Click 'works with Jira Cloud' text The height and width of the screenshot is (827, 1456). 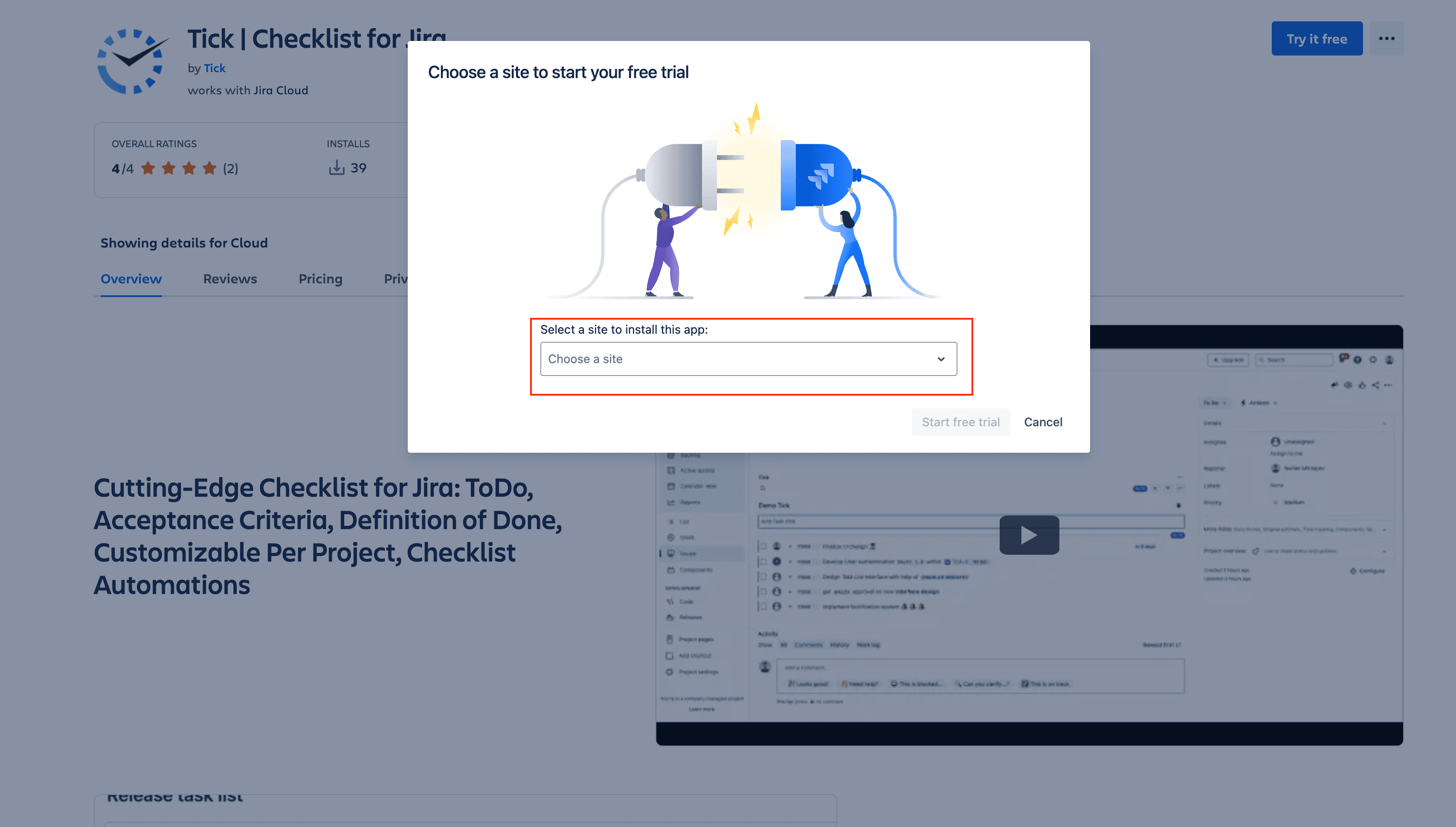click(248, 90)
